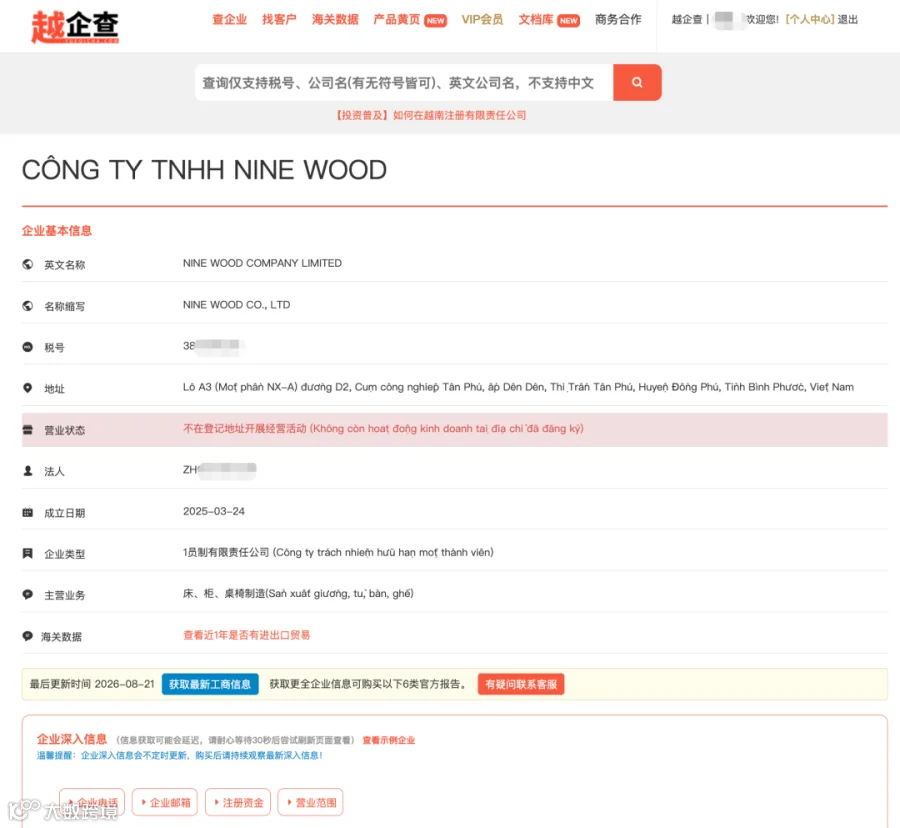This screenshot has width=900, height=828.
Task: Click the NEW badge next to 文档库
Action: (569, 21)
